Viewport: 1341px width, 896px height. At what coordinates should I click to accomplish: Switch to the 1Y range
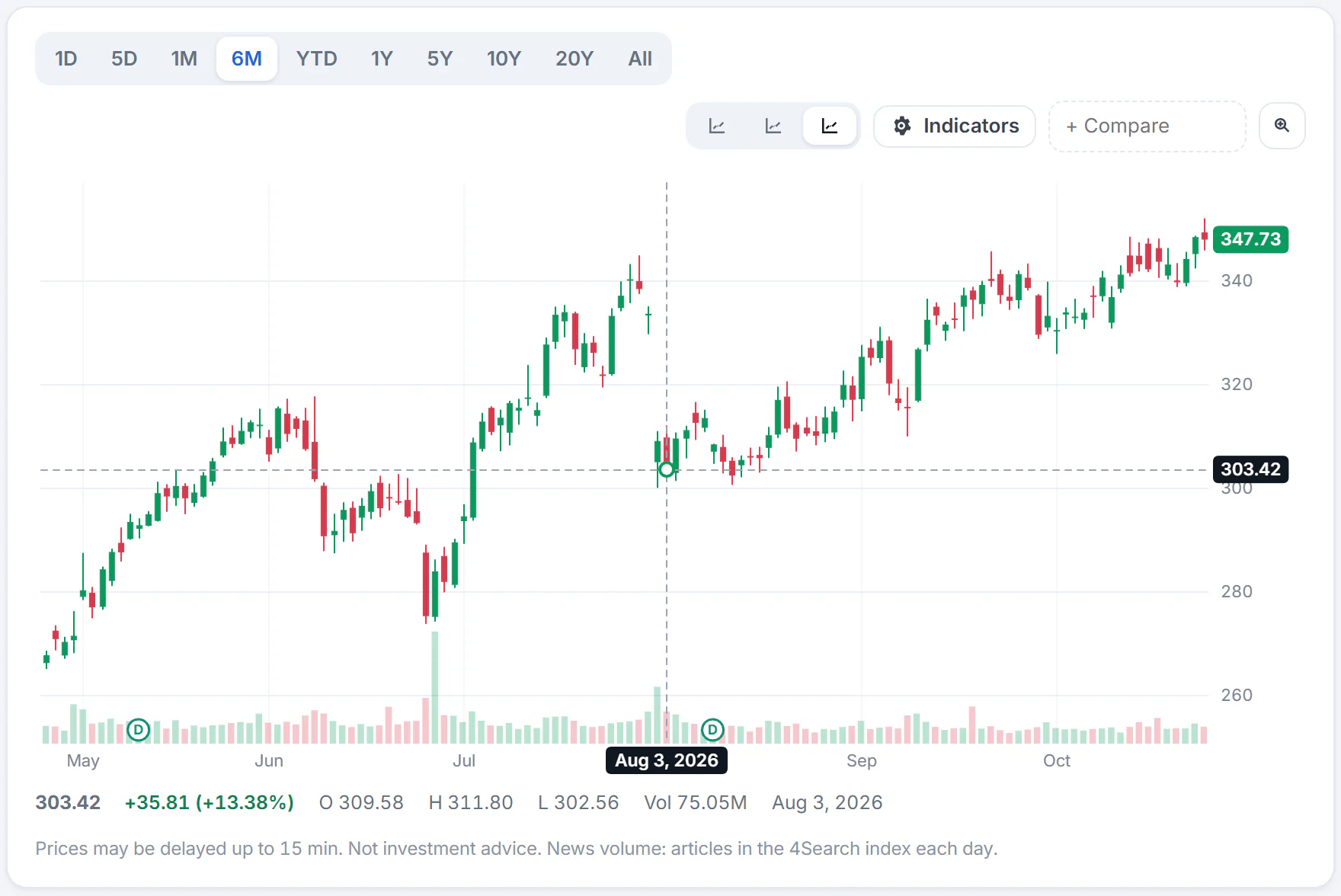click(x=382, y=59)
